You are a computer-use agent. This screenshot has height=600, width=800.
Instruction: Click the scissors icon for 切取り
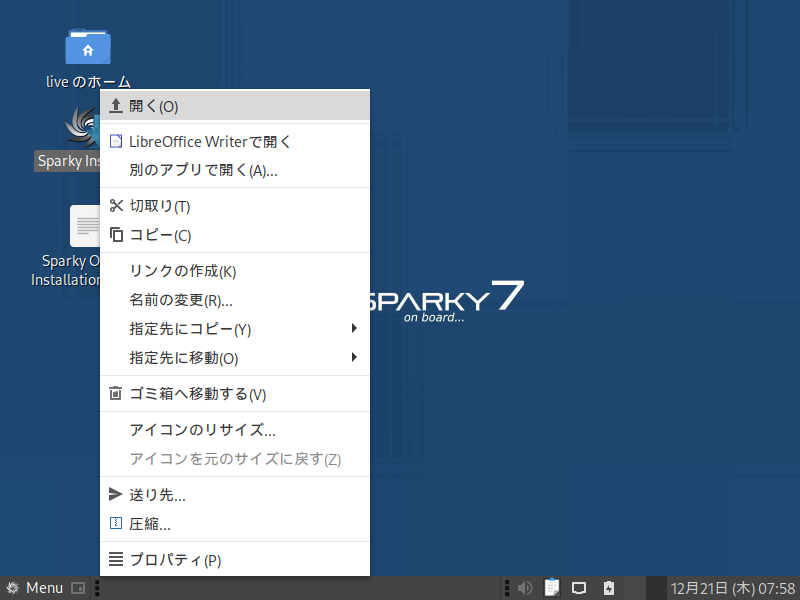point(116,206)
